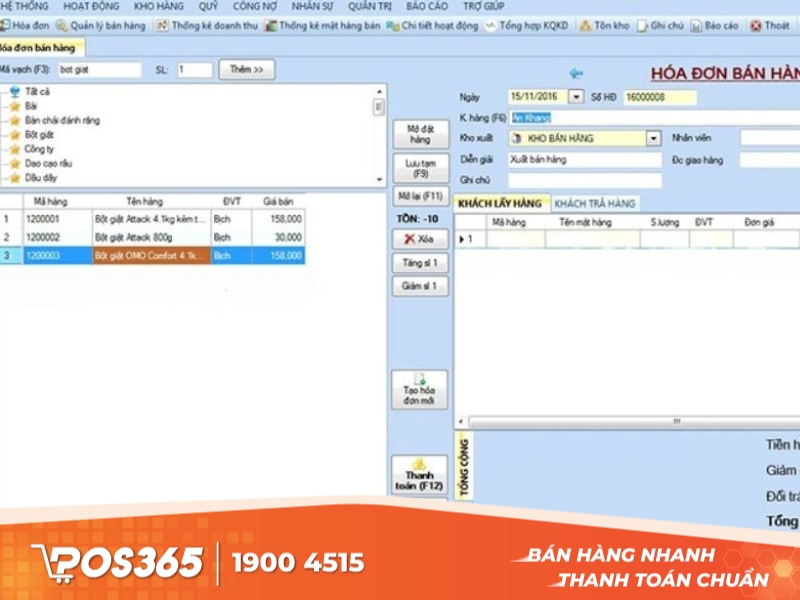This screenshot has width=800, height=600.
Task: Click the Thêm >> button
Action: [246, 70]
